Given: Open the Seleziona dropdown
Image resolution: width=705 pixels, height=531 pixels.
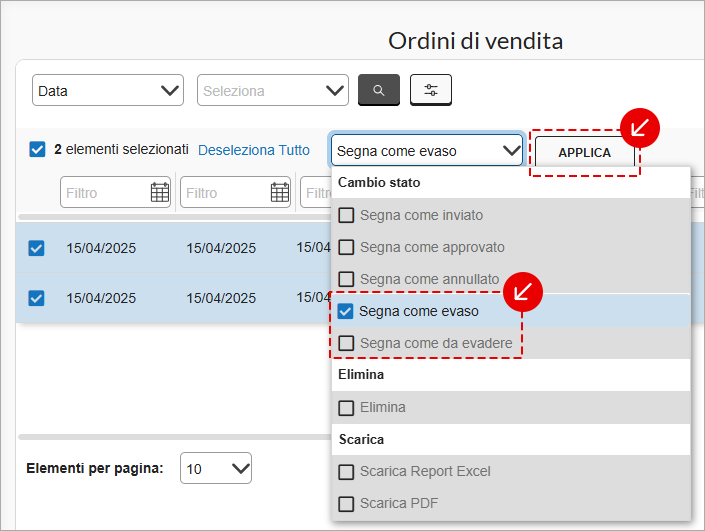Looking at the screenshot, I should pos(273,90).
